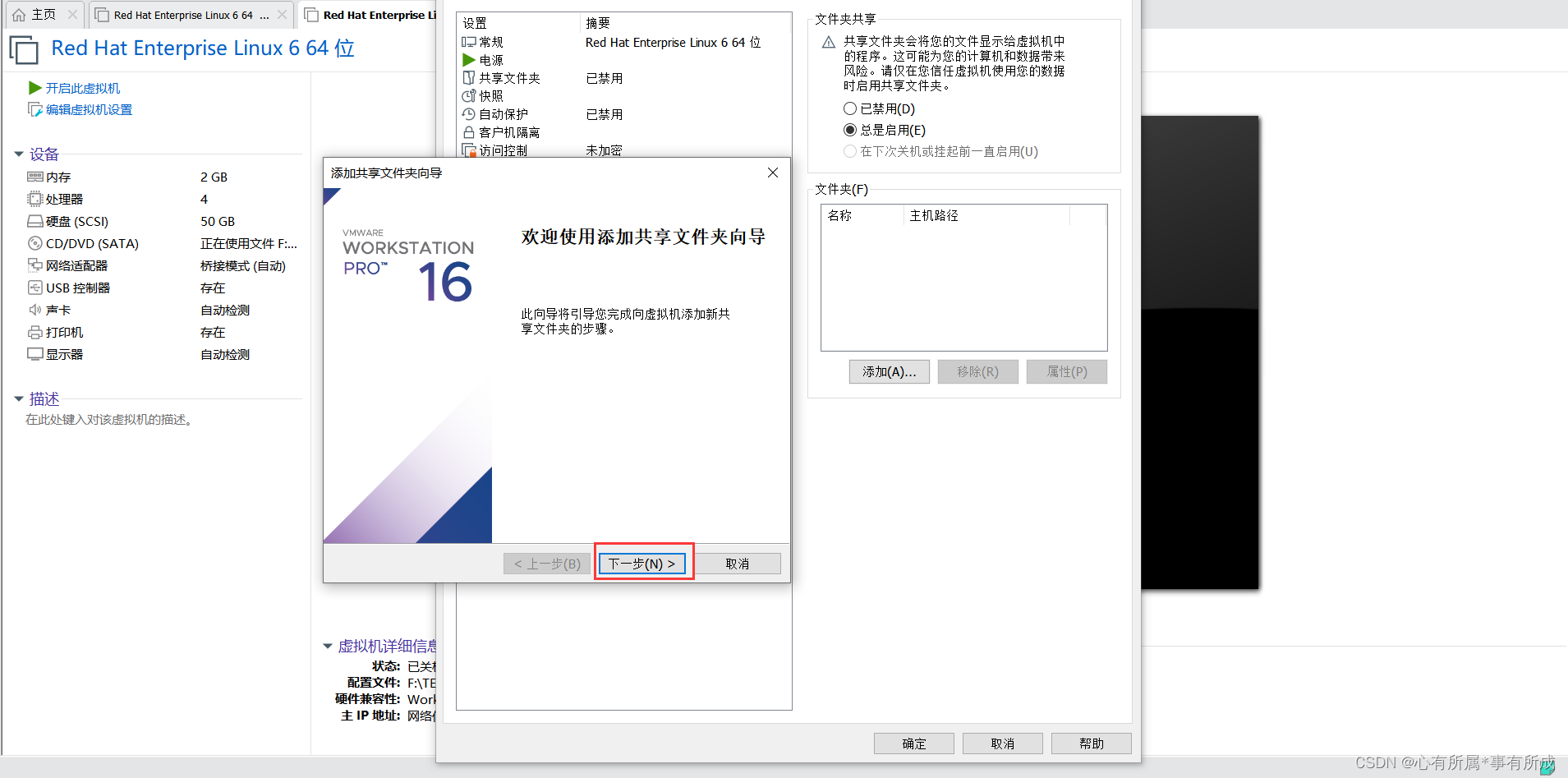Open the 编辑虚拟机设置 link

coord(89,109)
